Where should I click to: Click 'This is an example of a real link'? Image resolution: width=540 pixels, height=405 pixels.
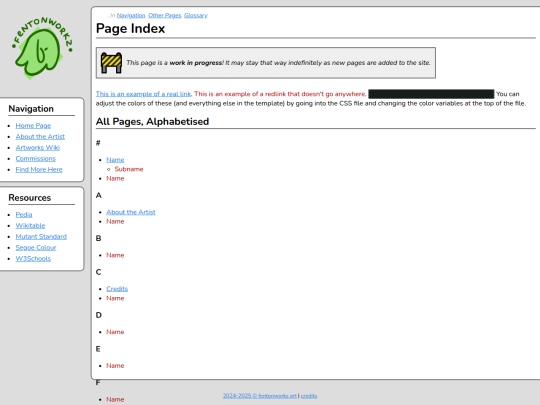pos(143,94)
